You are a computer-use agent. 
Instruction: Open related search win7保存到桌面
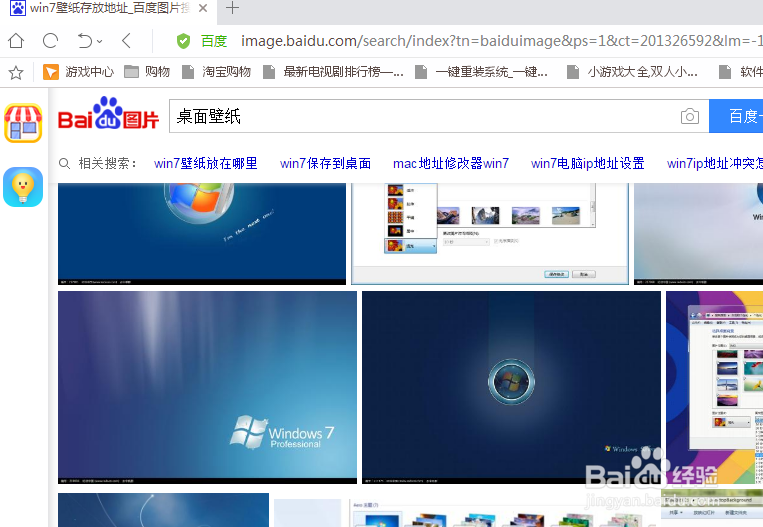click(325, 164)
